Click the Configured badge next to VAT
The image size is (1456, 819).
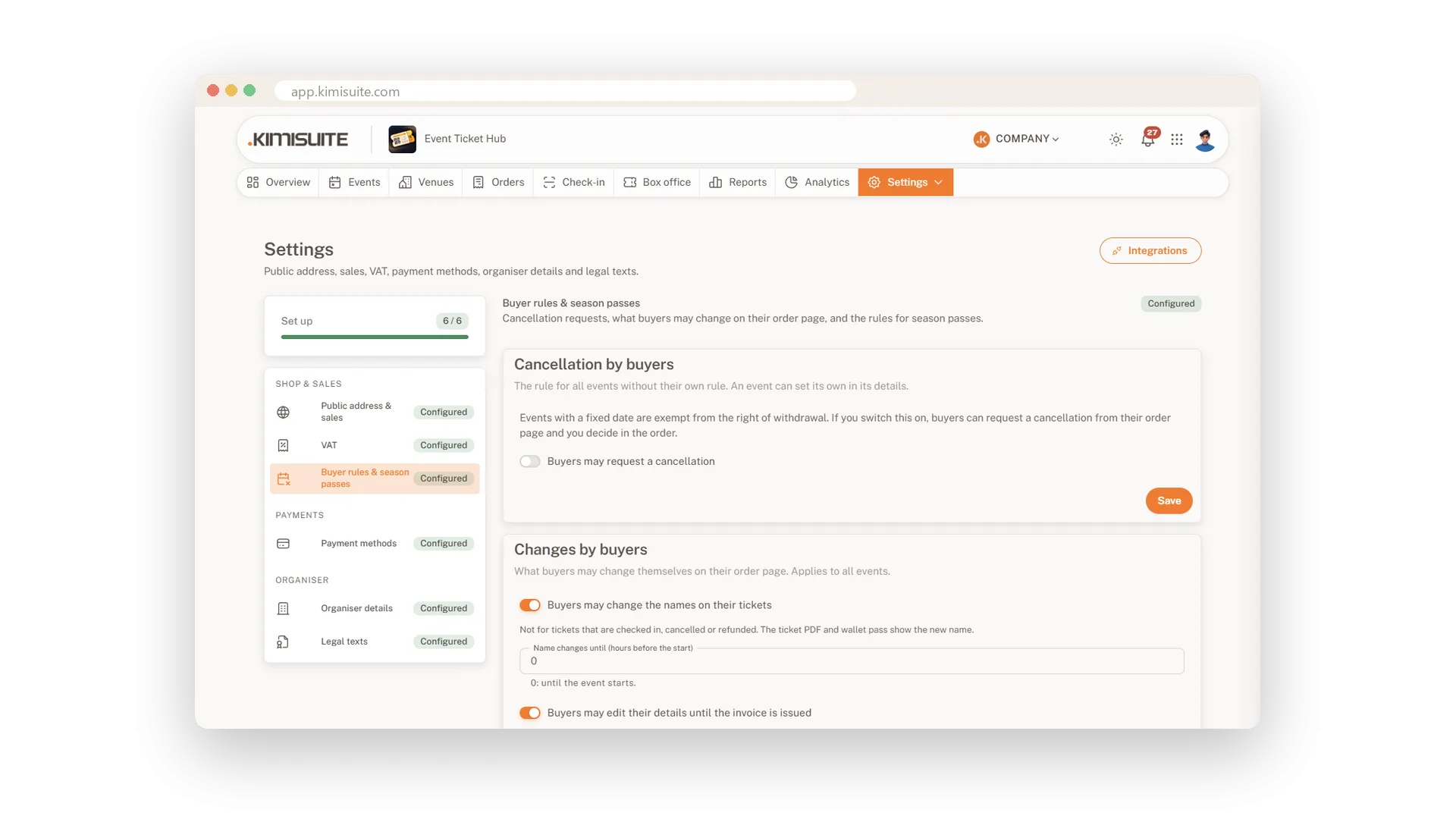444,446
